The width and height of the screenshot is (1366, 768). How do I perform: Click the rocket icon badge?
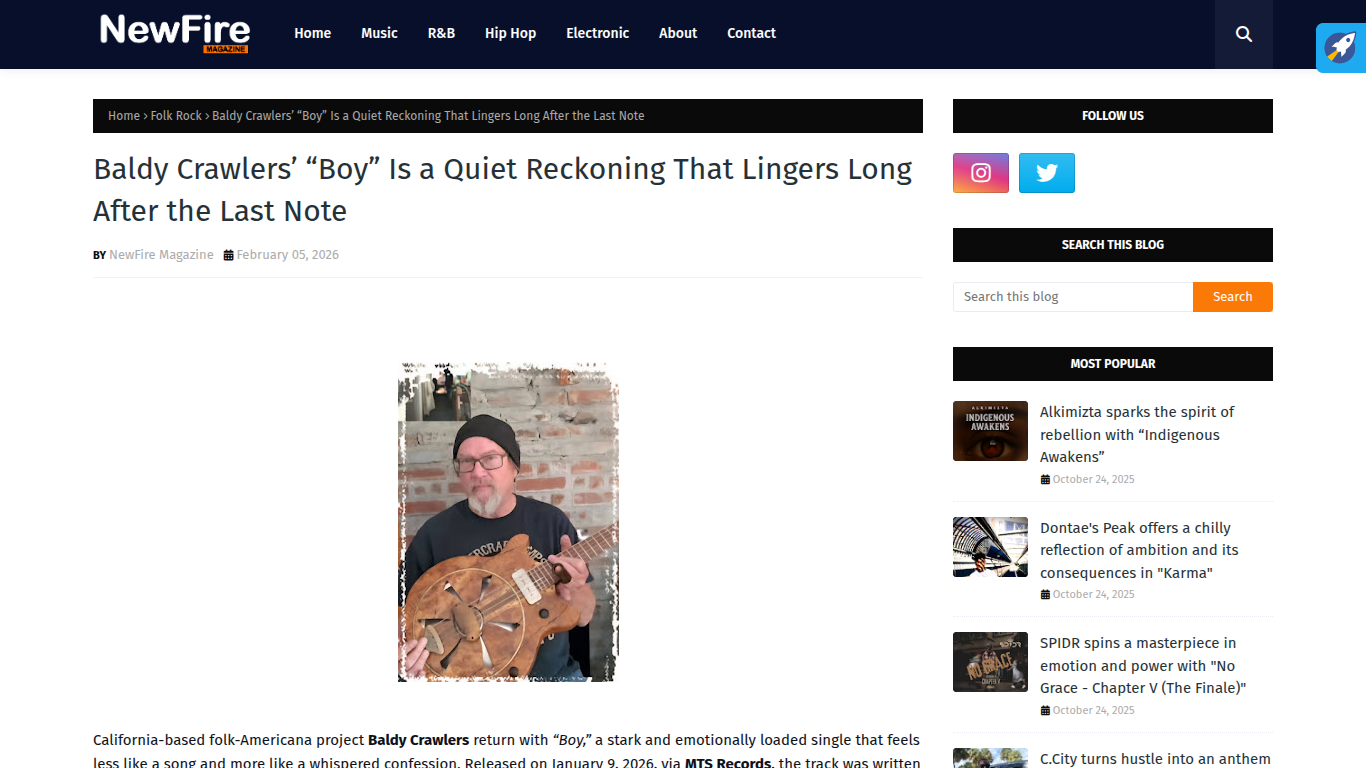coord(1341,48)
